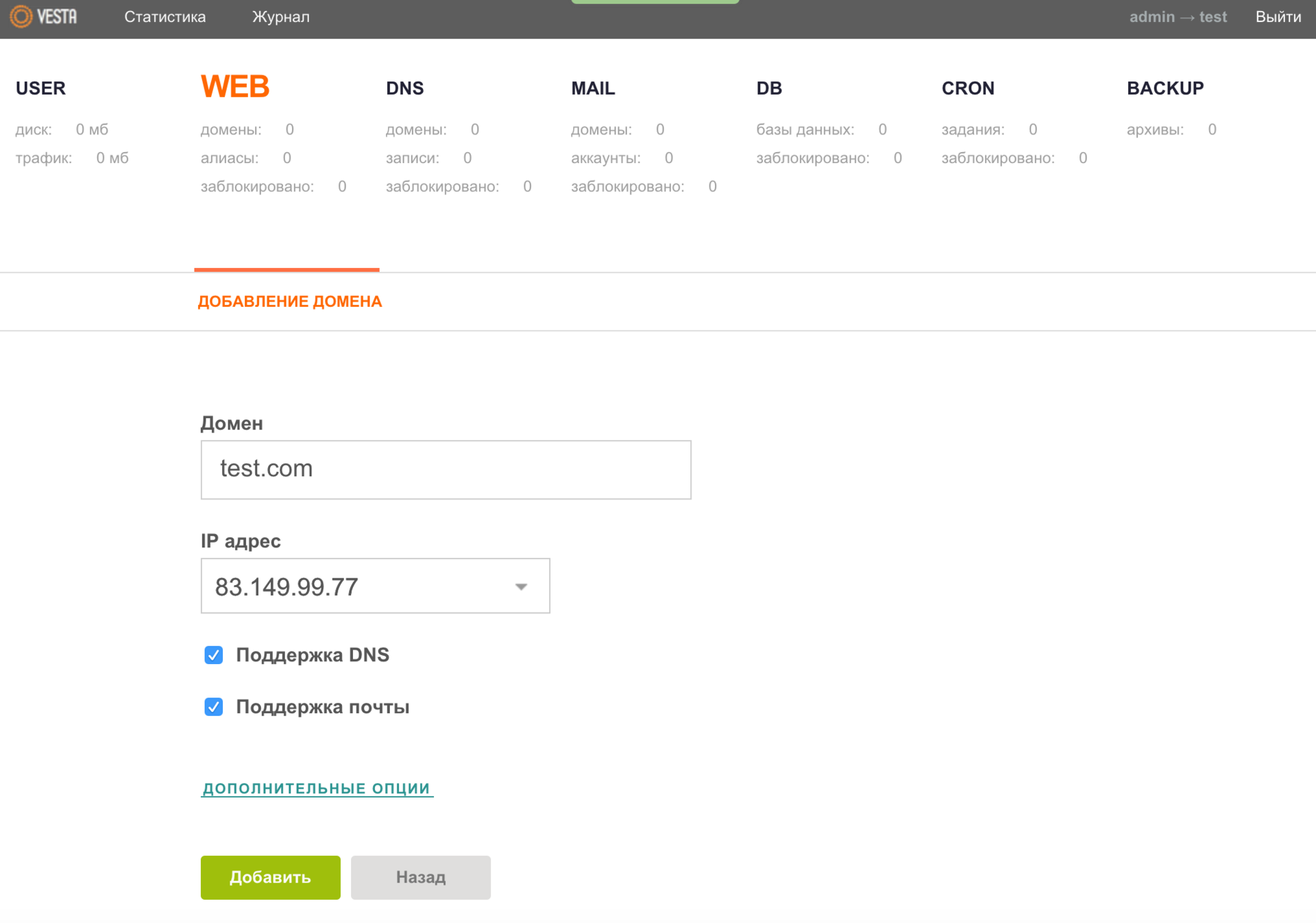Viewport: 1316px width, 923px height.
Task: Switch to the DNS section tab
Action: click(404, 88)
